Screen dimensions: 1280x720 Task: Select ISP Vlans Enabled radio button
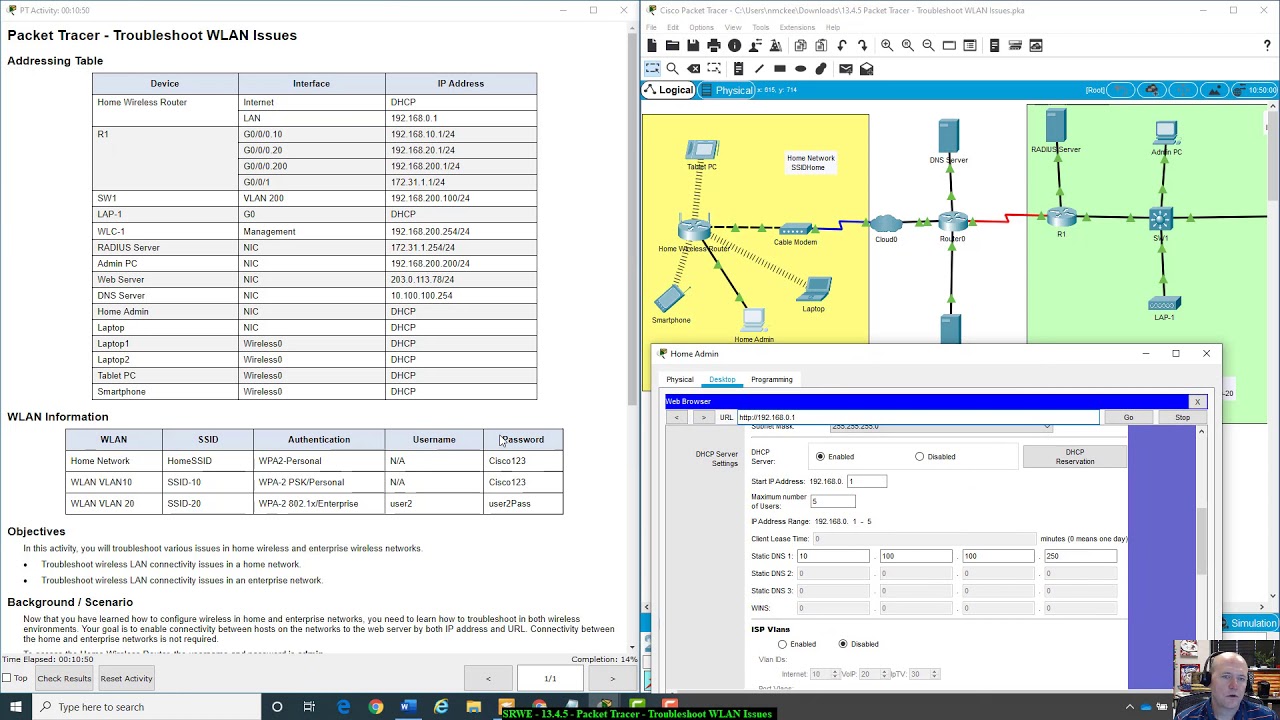click(782, 644)
